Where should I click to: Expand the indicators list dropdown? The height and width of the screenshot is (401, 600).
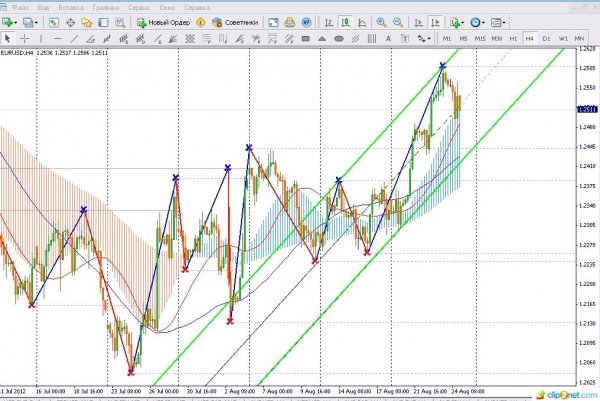pos(461,21)
